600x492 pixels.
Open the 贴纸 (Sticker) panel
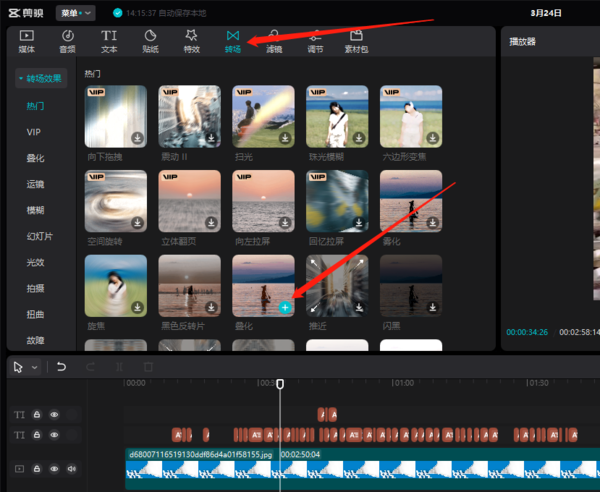point(149,40)
